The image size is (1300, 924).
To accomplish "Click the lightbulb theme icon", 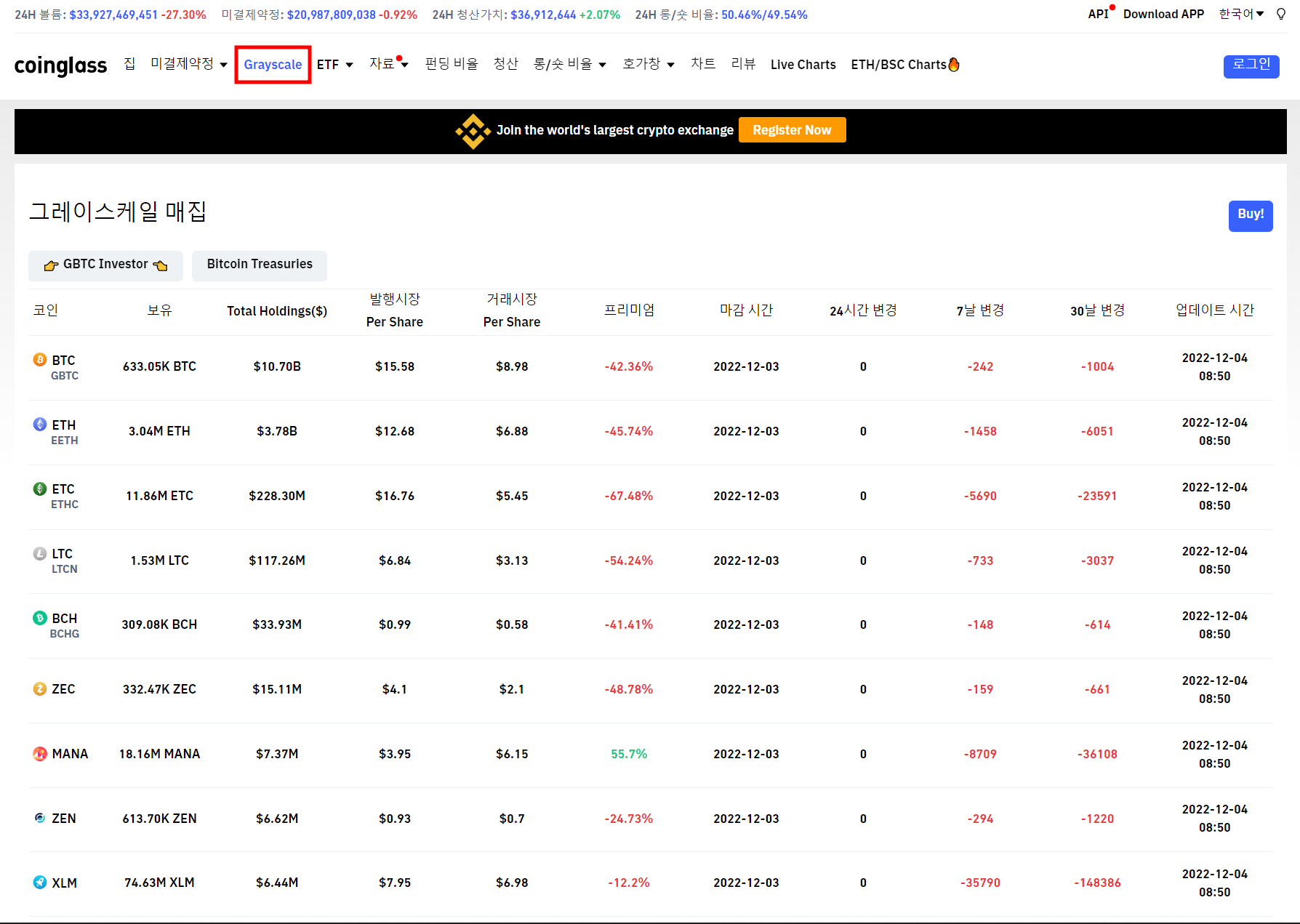I will click(1281, 14).
